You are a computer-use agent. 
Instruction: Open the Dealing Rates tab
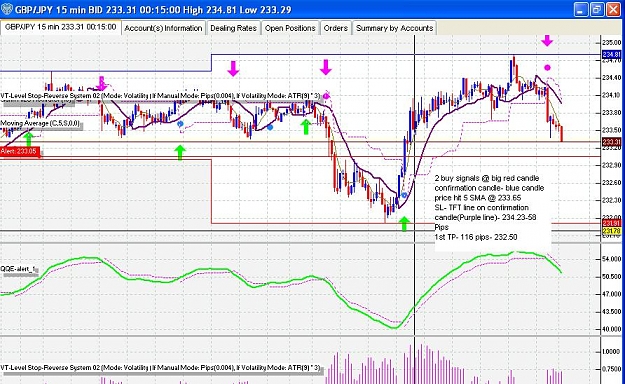(233, 28)
